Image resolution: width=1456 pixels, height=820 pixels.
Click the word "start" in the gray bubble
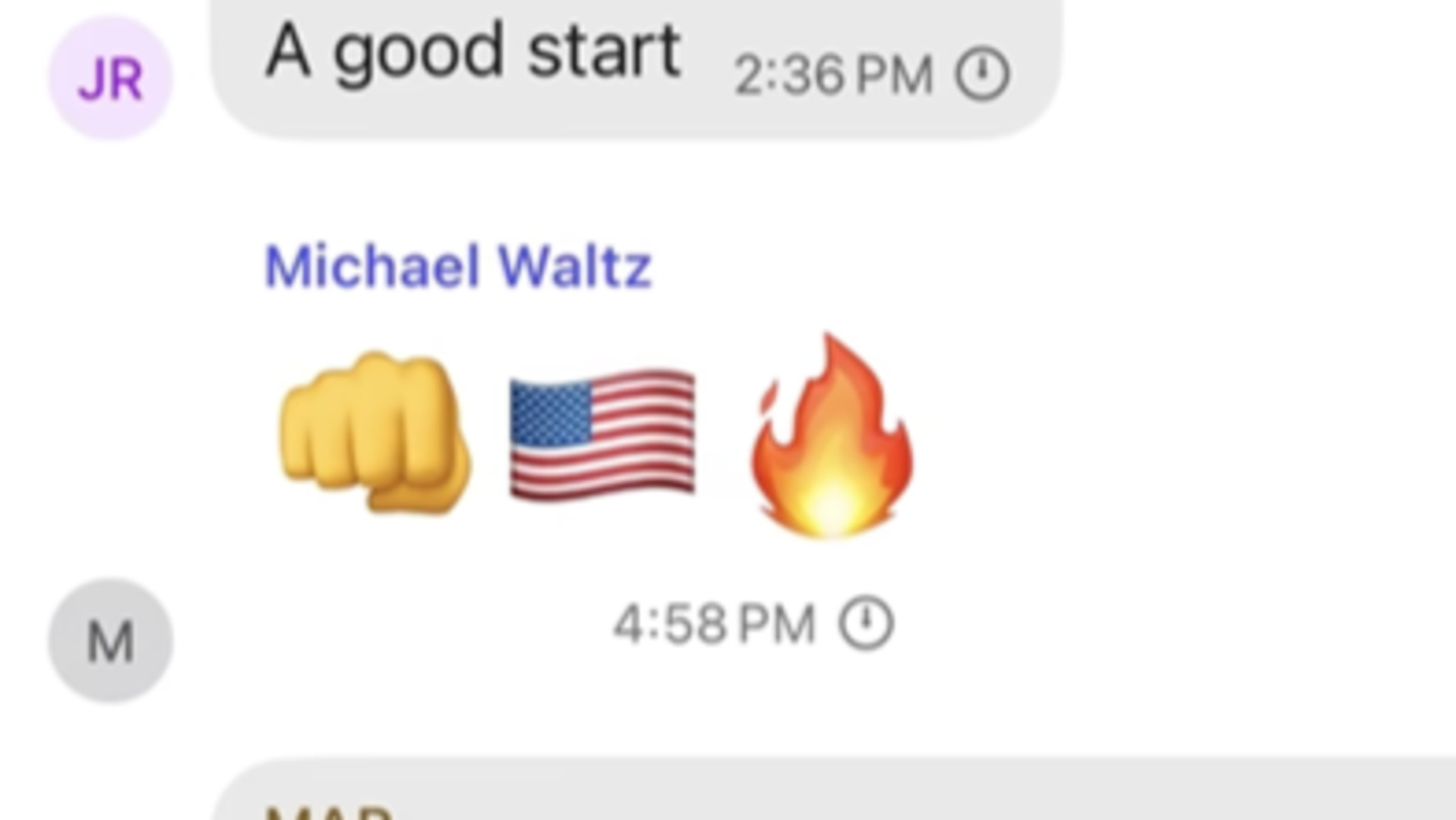pyautogui.click(x=604, y=51)
